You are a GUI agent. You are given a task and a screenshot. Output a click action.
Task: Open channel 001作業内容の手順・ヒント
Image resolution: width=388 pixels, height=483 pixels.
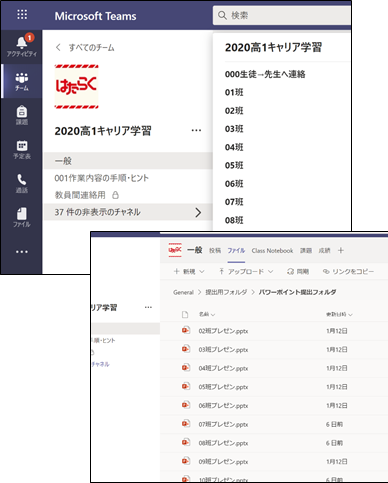click(x=102, y=178)
